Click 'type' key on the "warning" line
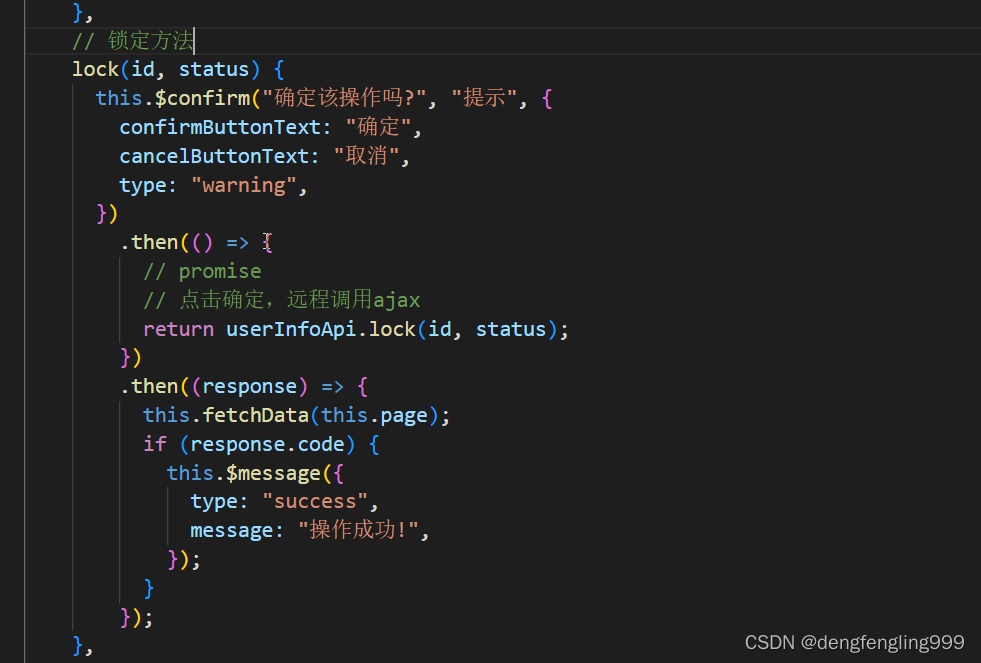Image resolution: width=981 pixels, height=663 pixels. tap(143, 186)
